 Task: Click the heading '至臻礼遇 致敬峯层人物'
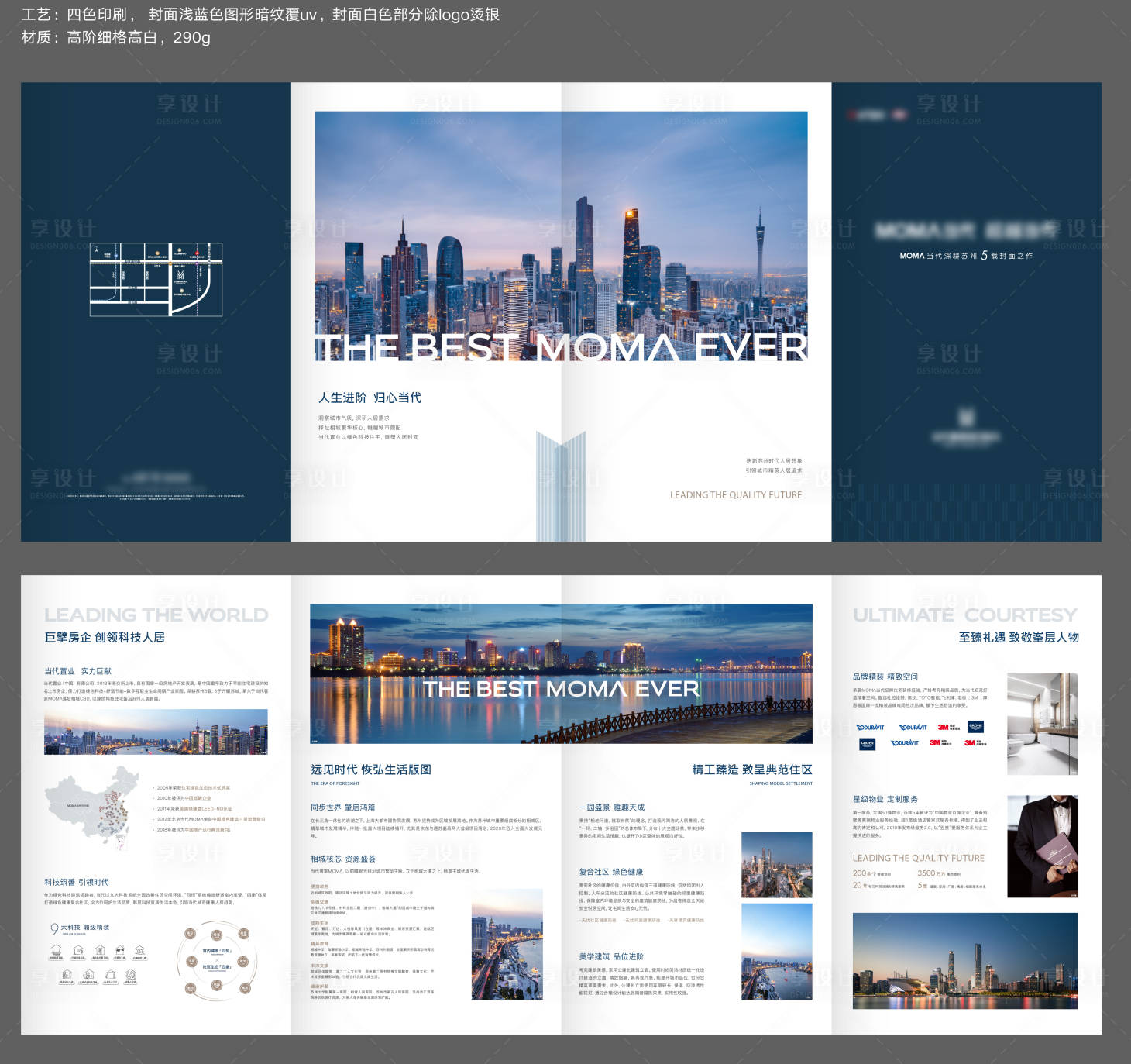1019,637
